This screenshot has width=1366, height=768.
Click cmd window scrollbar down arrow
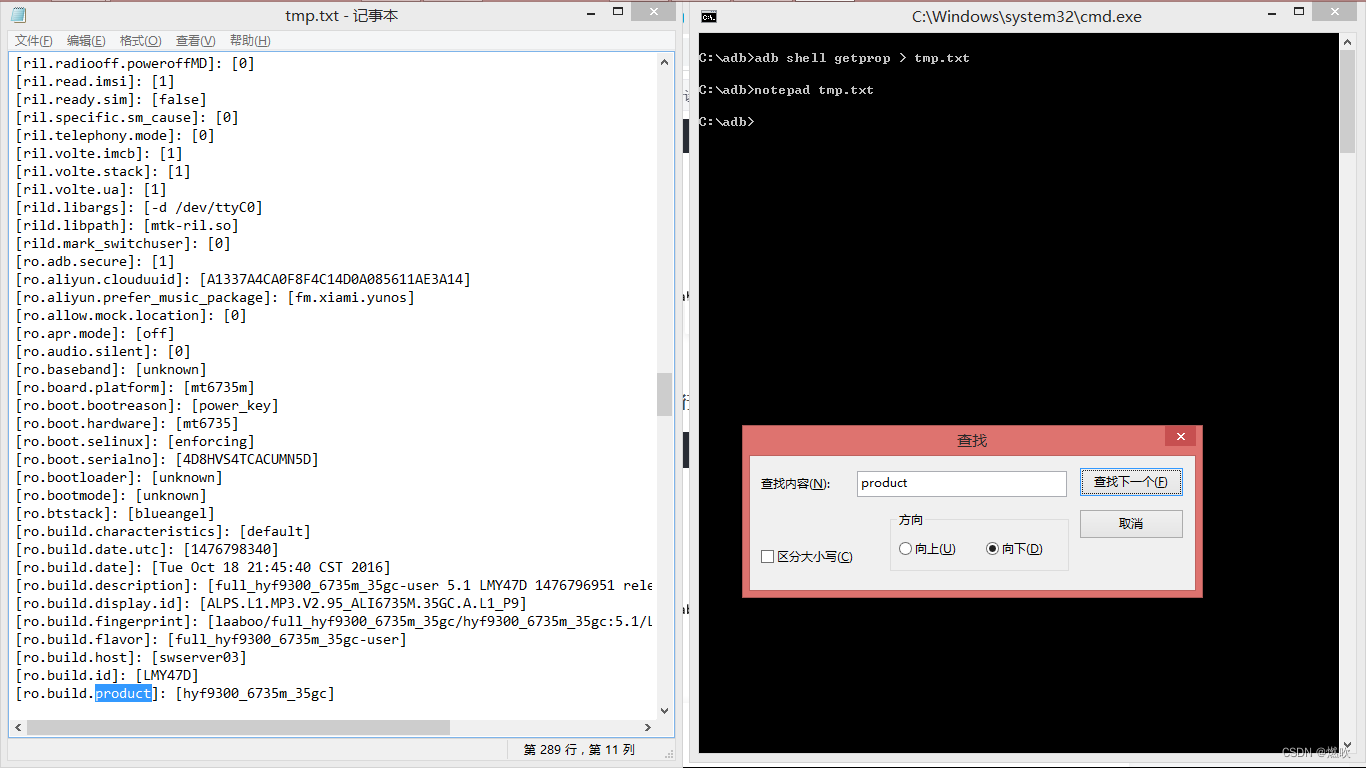click(1347, 744)
